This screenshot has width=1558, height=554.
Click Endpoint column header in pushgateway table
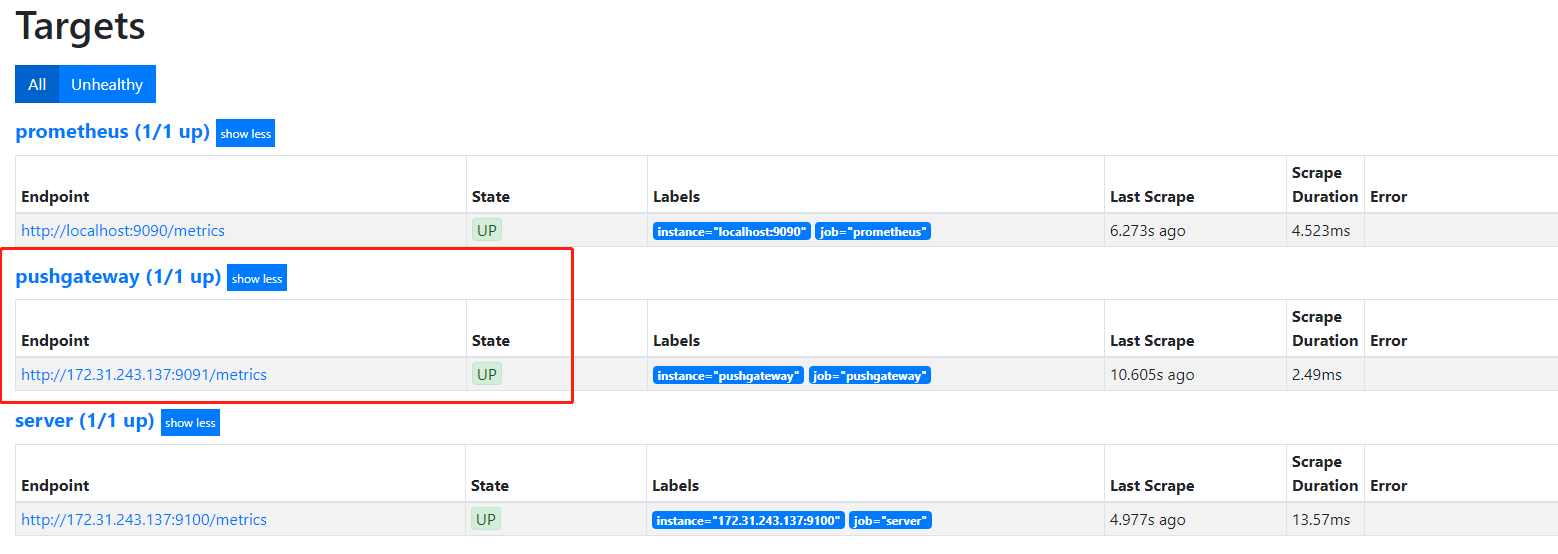(x=55, y=341)
